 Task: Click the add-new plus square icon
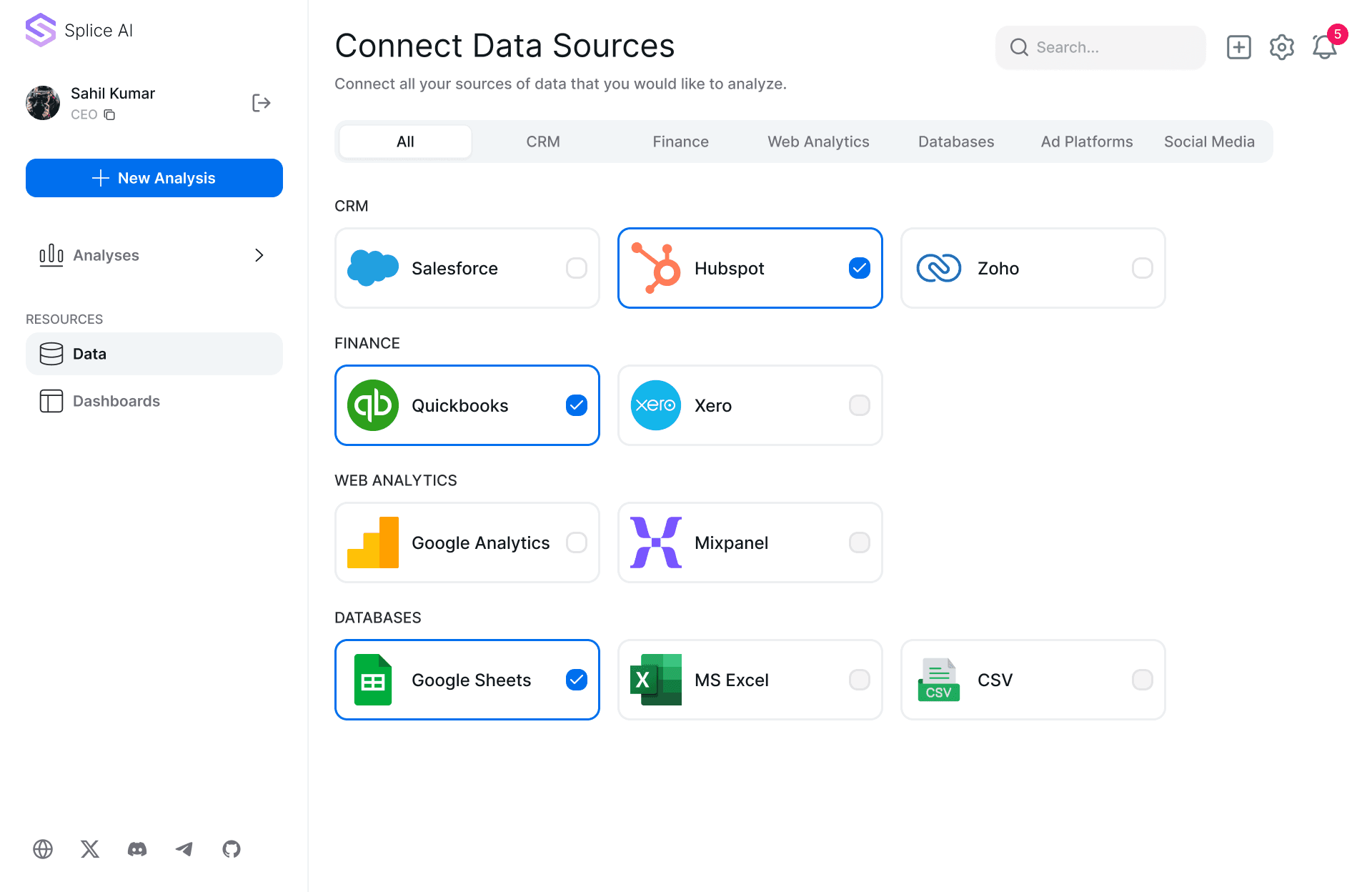(x=1239, y=47)
